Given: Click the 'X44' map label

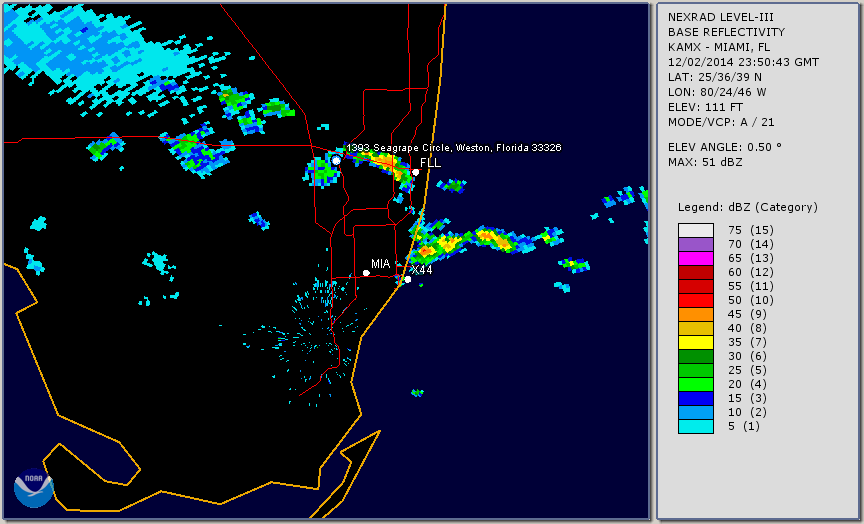Looking at the screenshot, I should (x=422, y=269).
